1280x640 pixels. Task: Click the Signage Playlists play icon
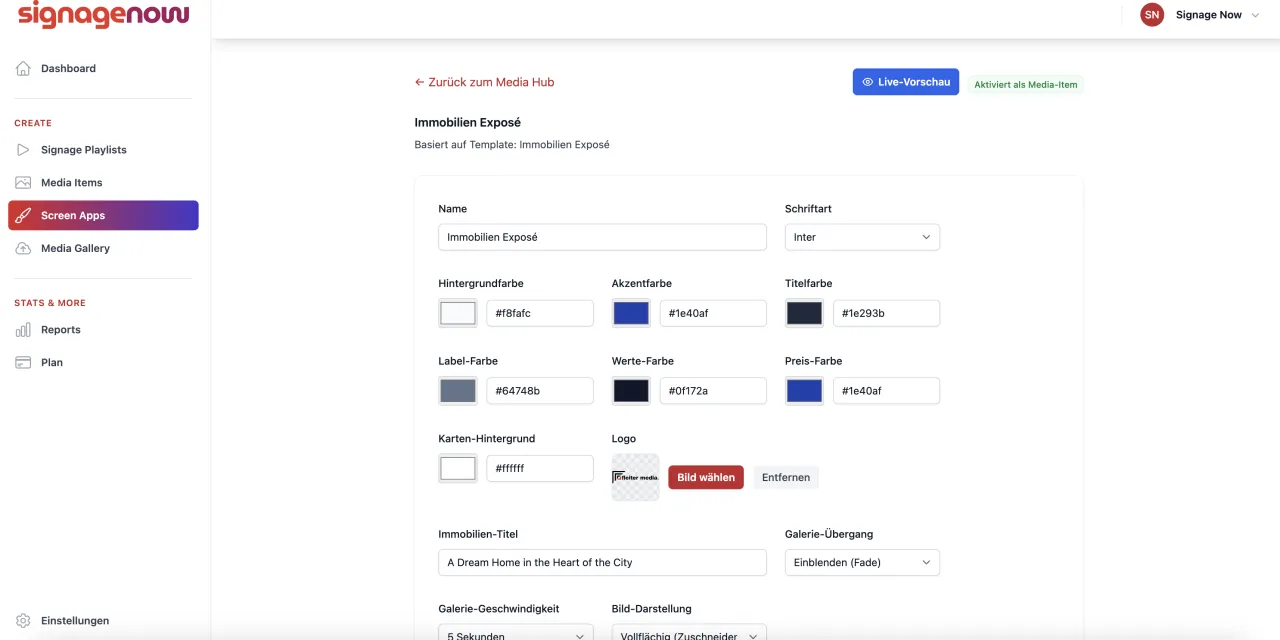pyautogui.click(x=23, y=150)
